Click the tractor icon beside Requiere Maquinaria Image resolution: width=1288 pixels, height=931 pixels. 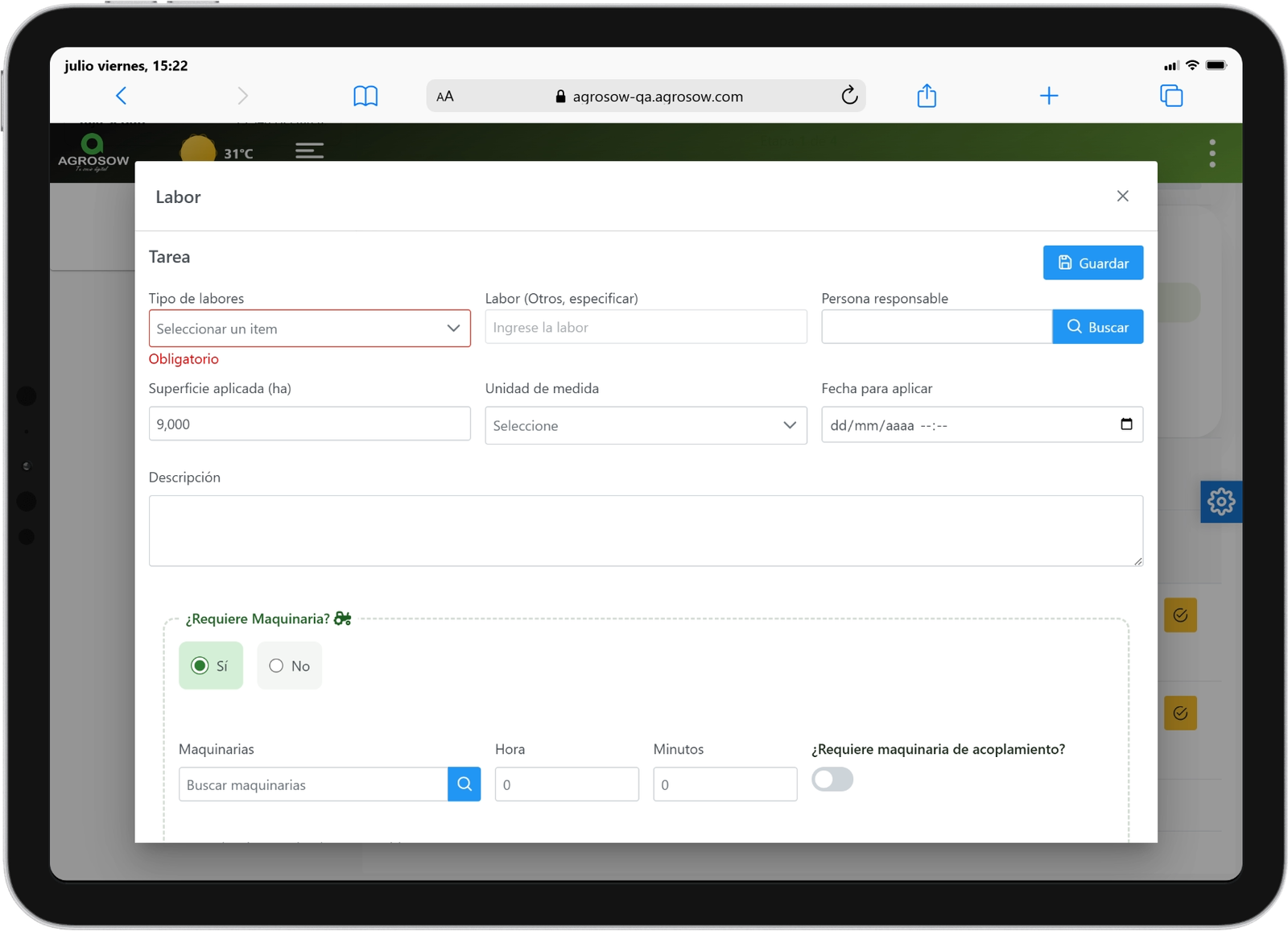pos(343,619)
